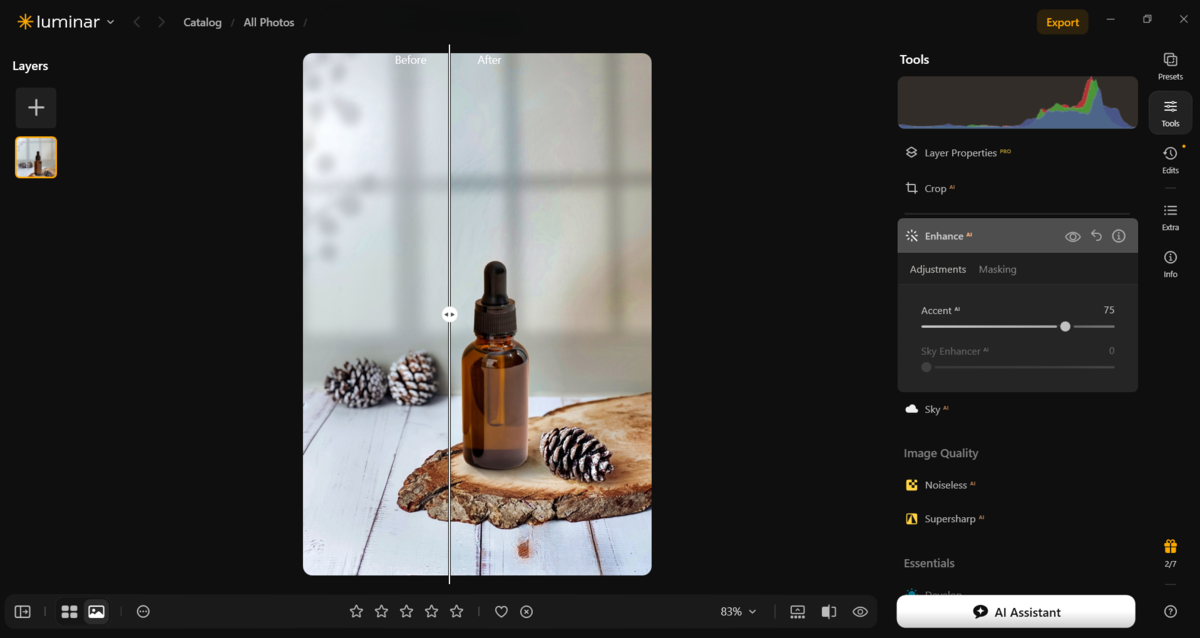Mark photo as rejected with X
This screenshot has height=638, width=1200.
point(527,612)
